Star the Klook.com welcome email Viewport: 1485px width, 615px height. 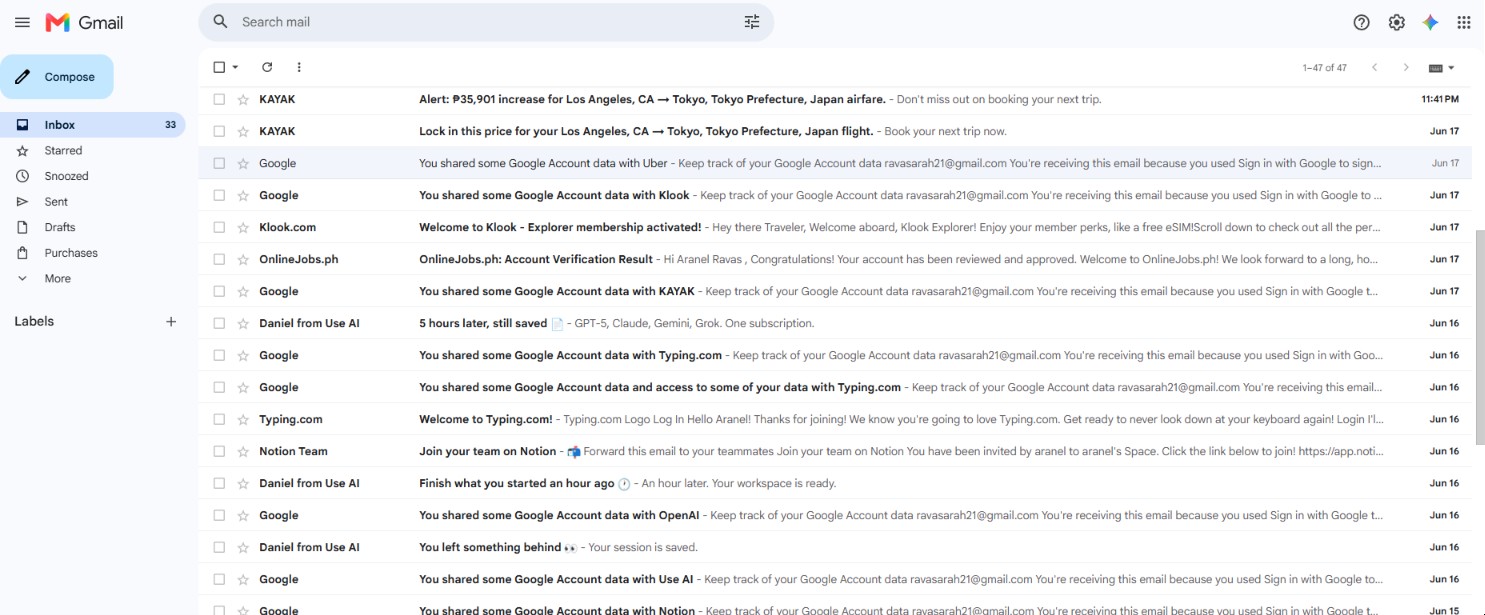tap(243, 227)
